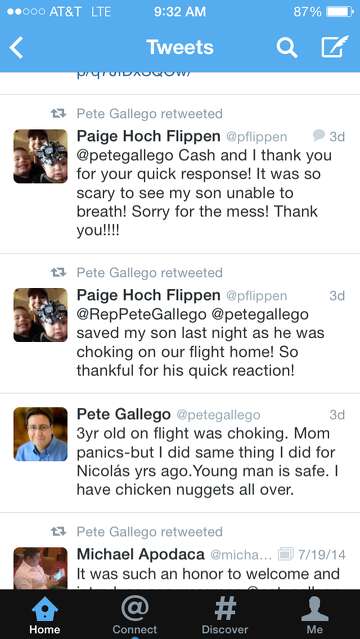
Task: Tap the Pete Gallego profile photo
Action: 40,434
